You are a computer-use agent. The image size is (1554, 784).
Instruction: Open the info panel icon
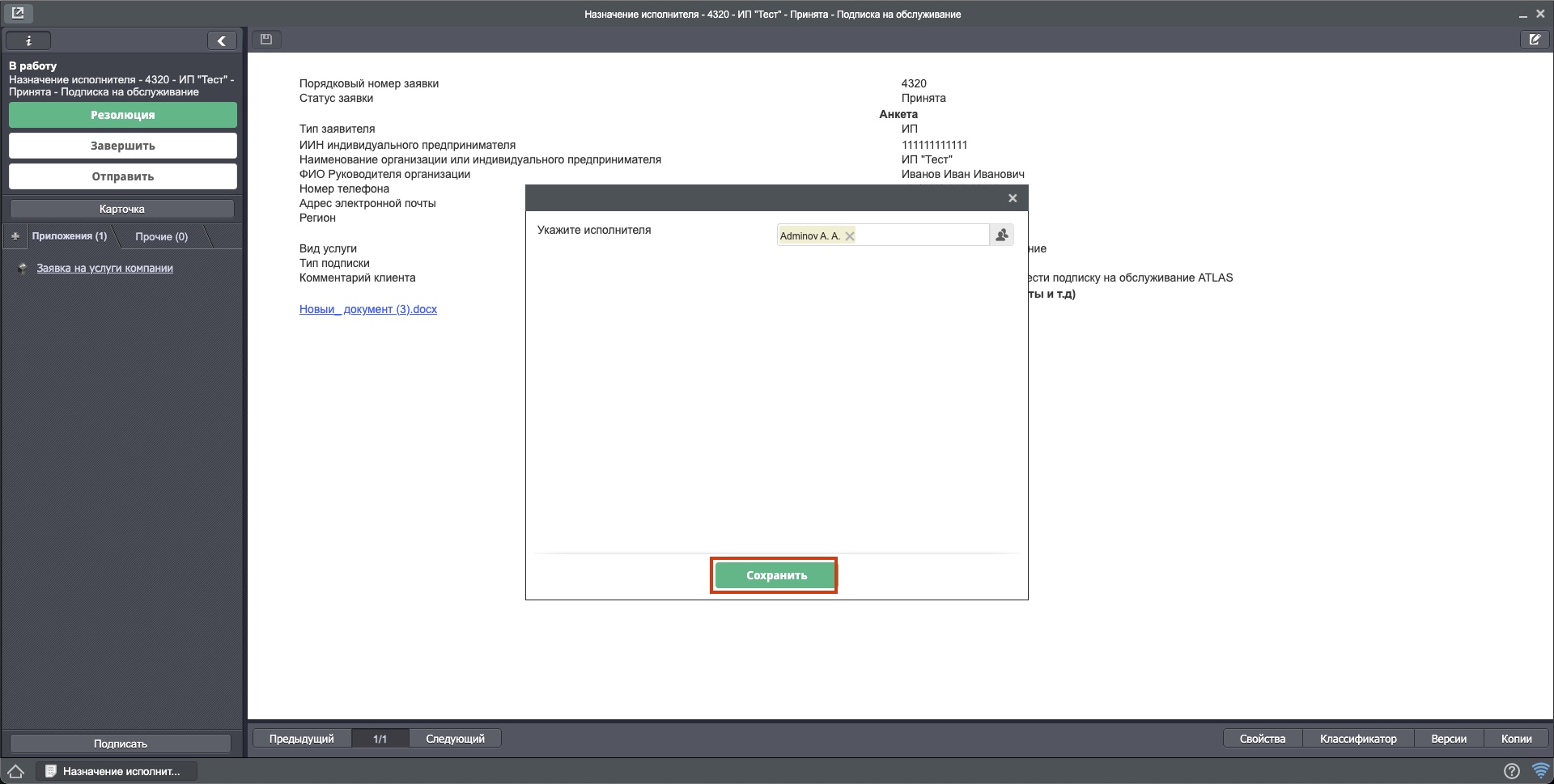[28, 40]
